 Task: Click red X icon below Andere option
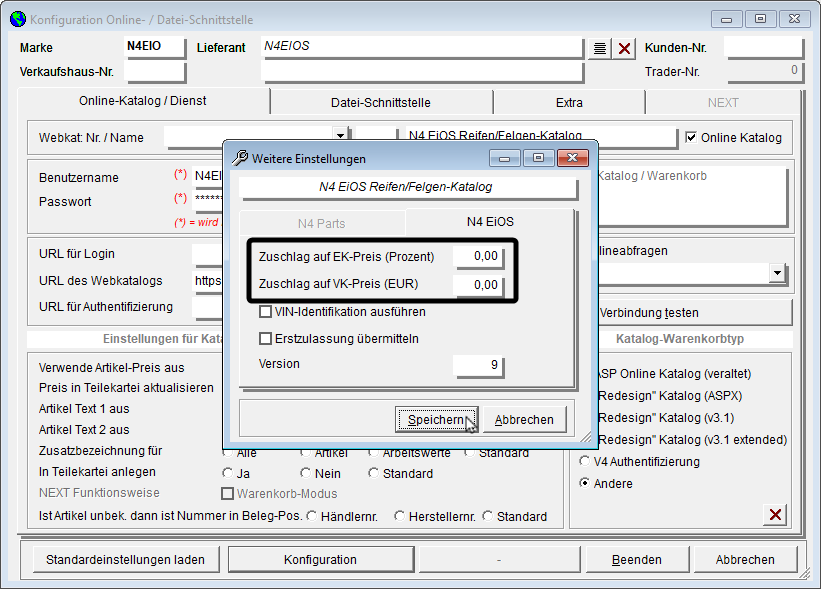point(775,515)
